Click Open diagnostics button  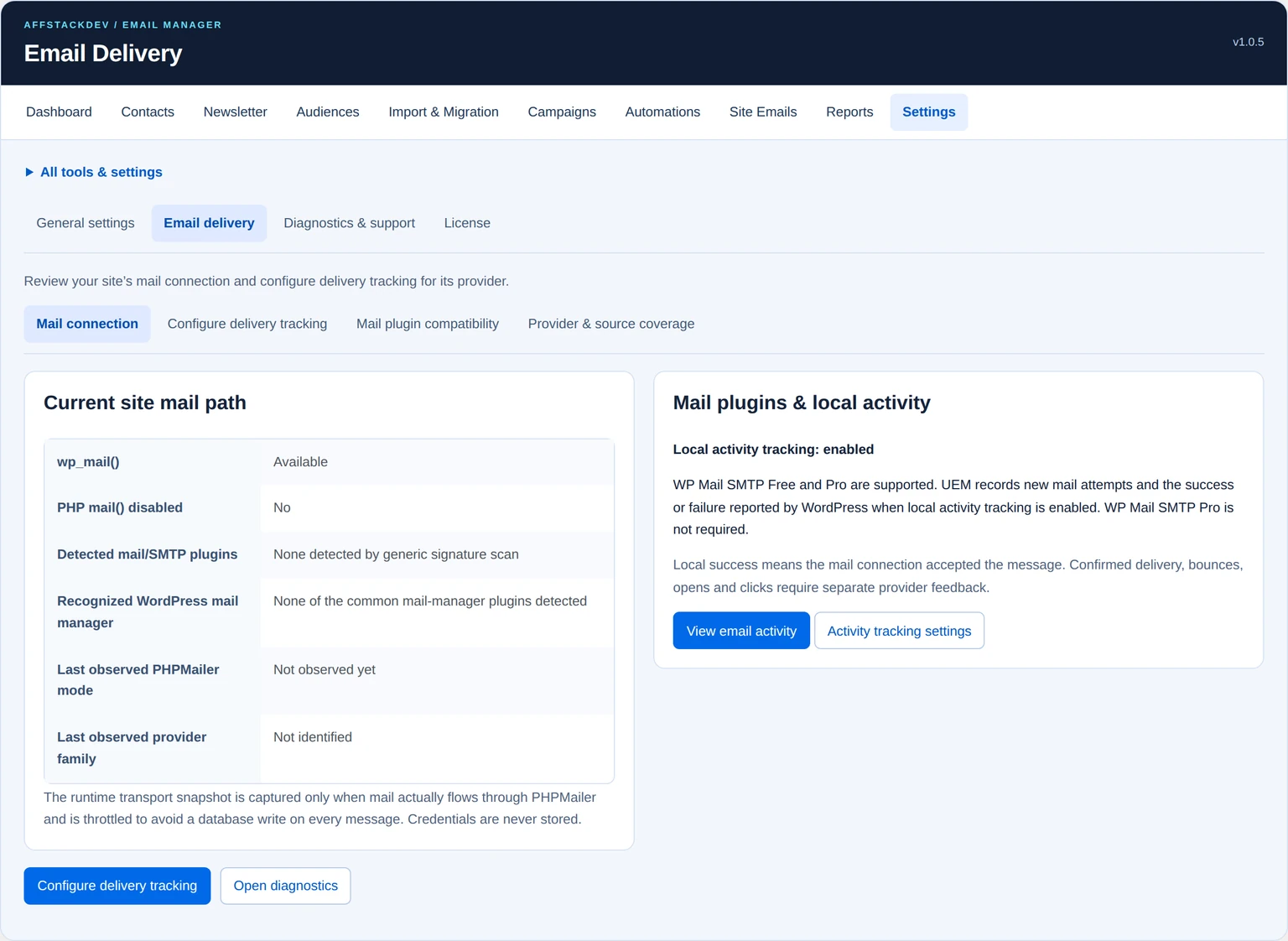[x=286, y=886]
